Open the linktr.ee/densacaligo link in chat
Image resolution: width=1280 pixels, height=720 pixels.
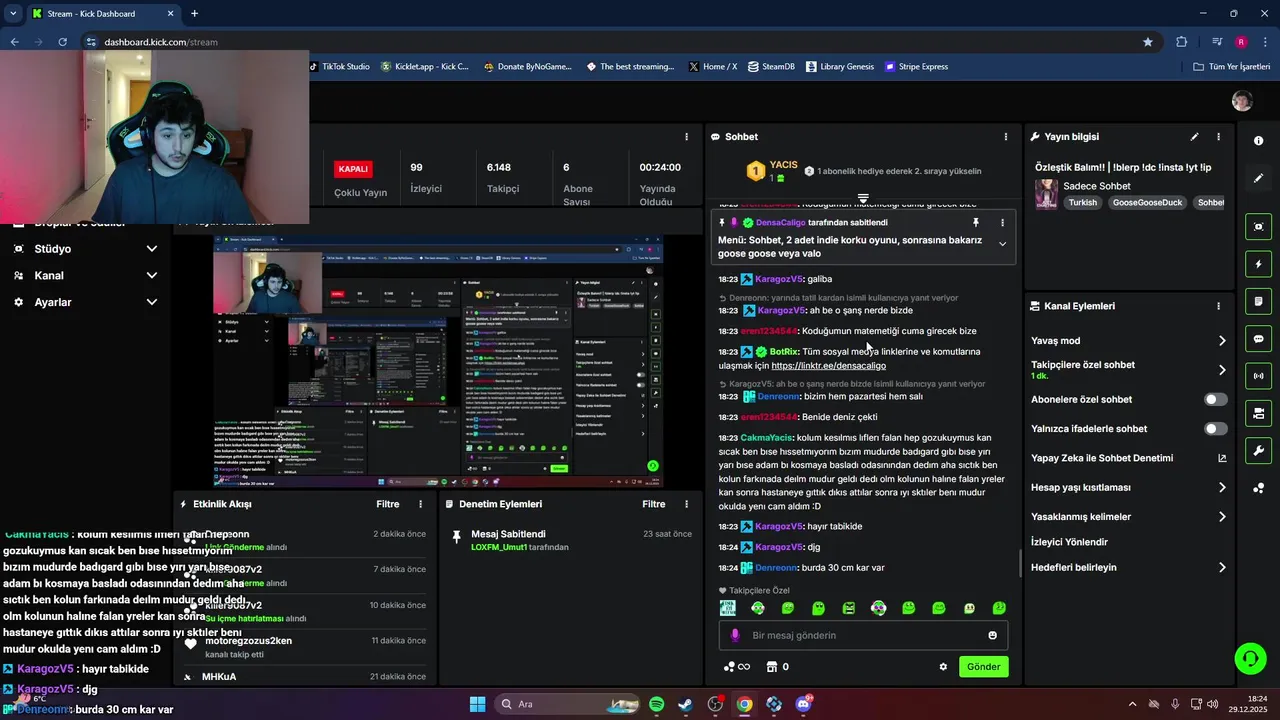[828, 366]
